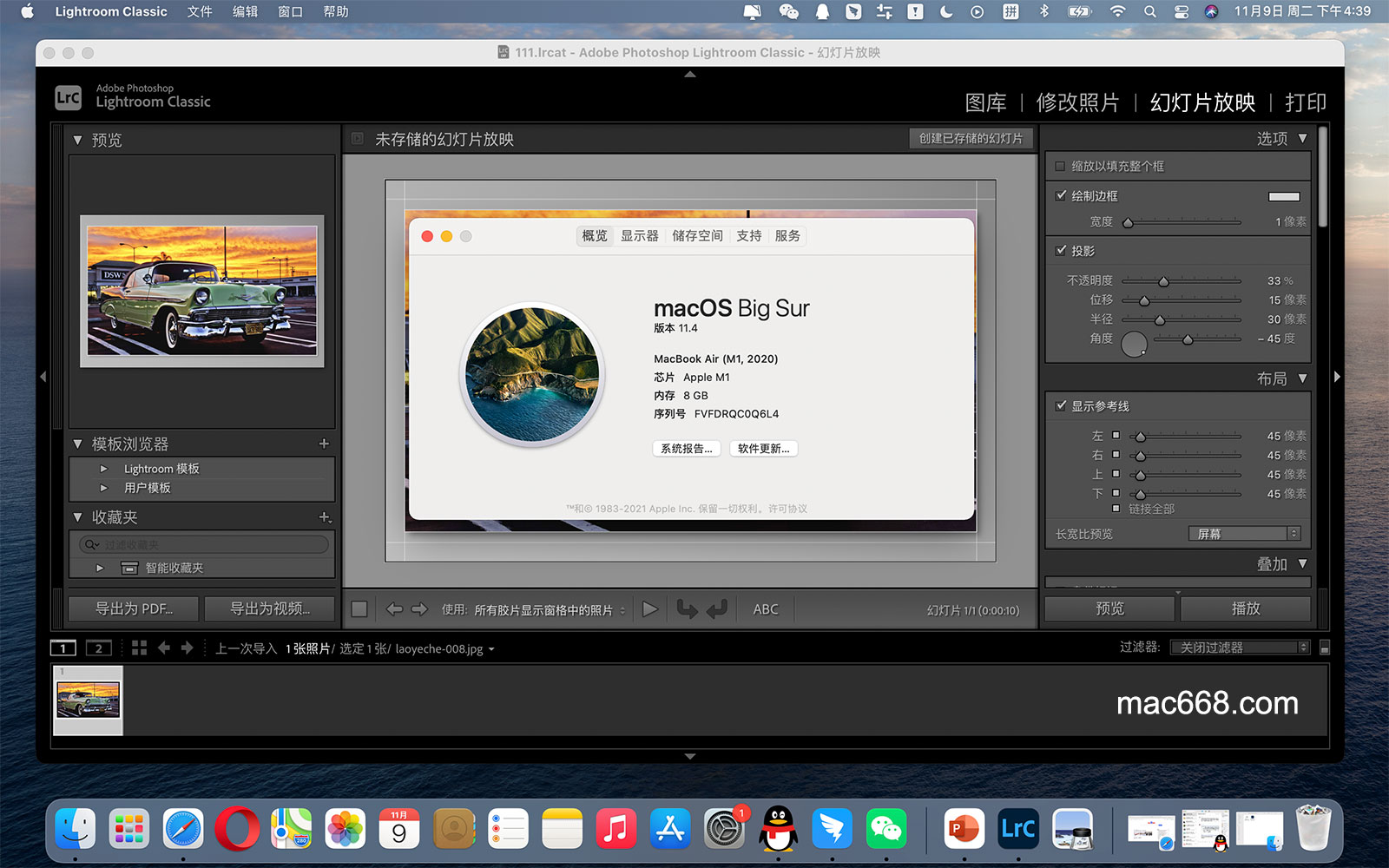Toggle link for the 左 guide

pyautogui.click(x=1116, y=436)
